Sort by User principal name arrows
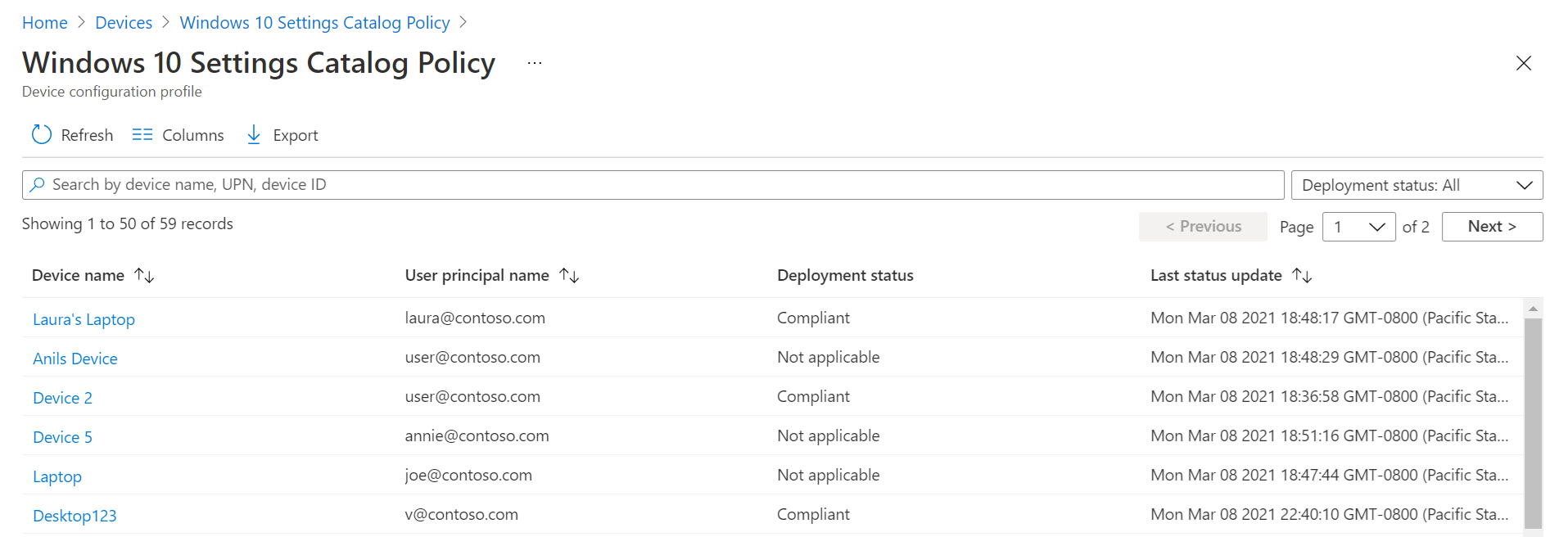 [x=569, y=276]
